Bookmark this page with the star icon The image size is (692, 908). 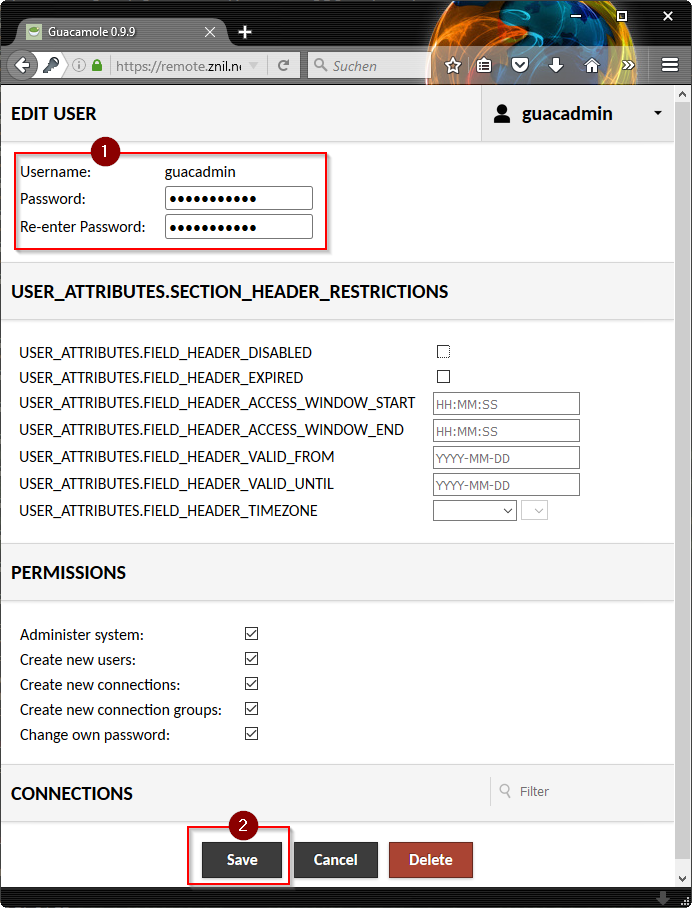[x=453, y=66]
